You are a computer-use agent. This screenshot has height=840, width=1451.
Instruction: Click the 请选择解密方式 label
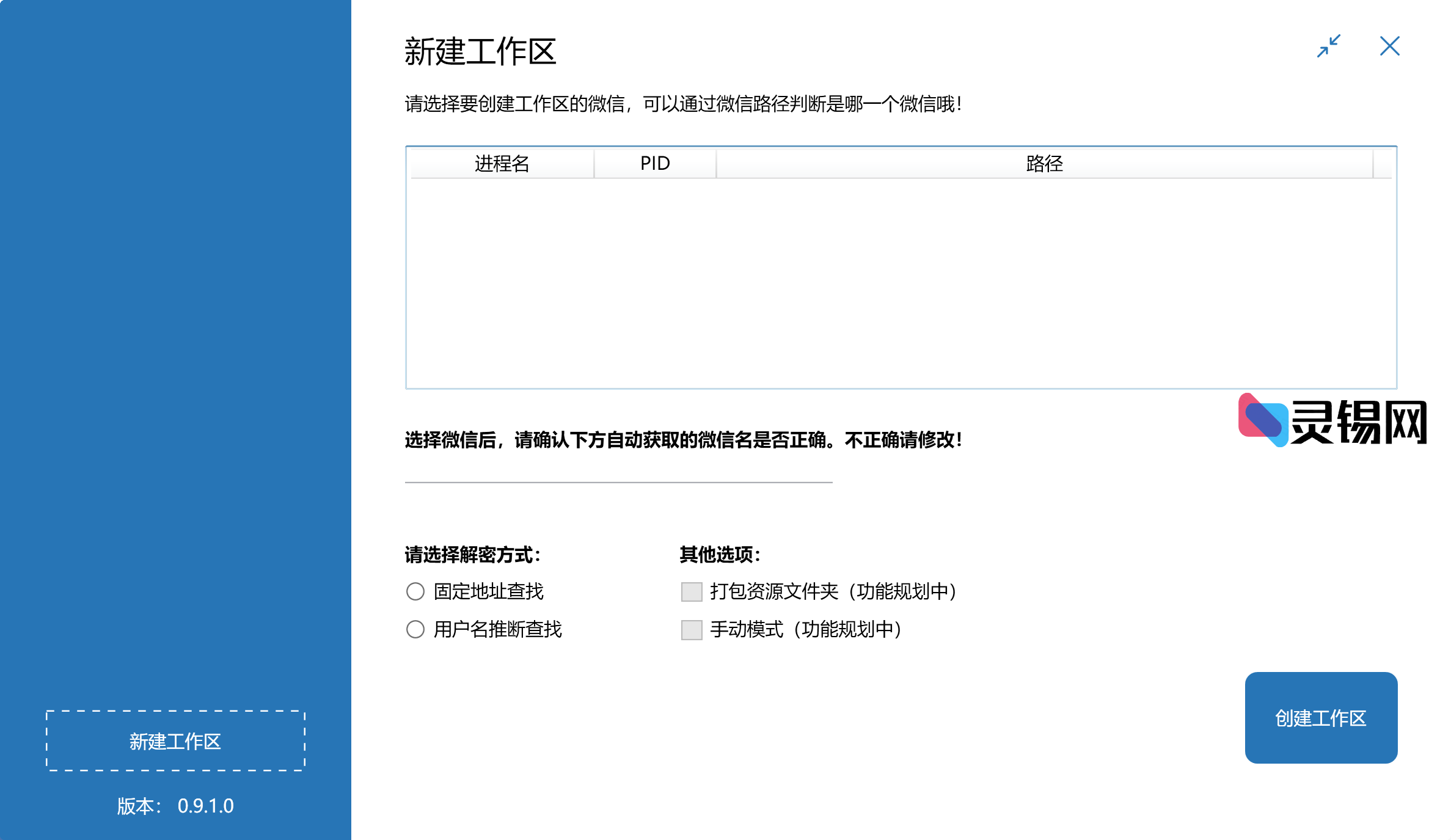473,555
